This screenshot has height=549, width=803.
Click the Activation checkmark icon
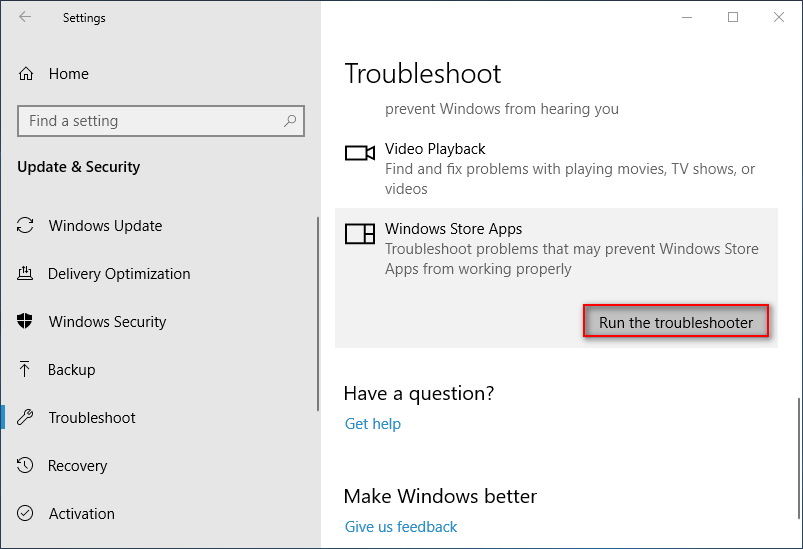click(x=25, y=513)
